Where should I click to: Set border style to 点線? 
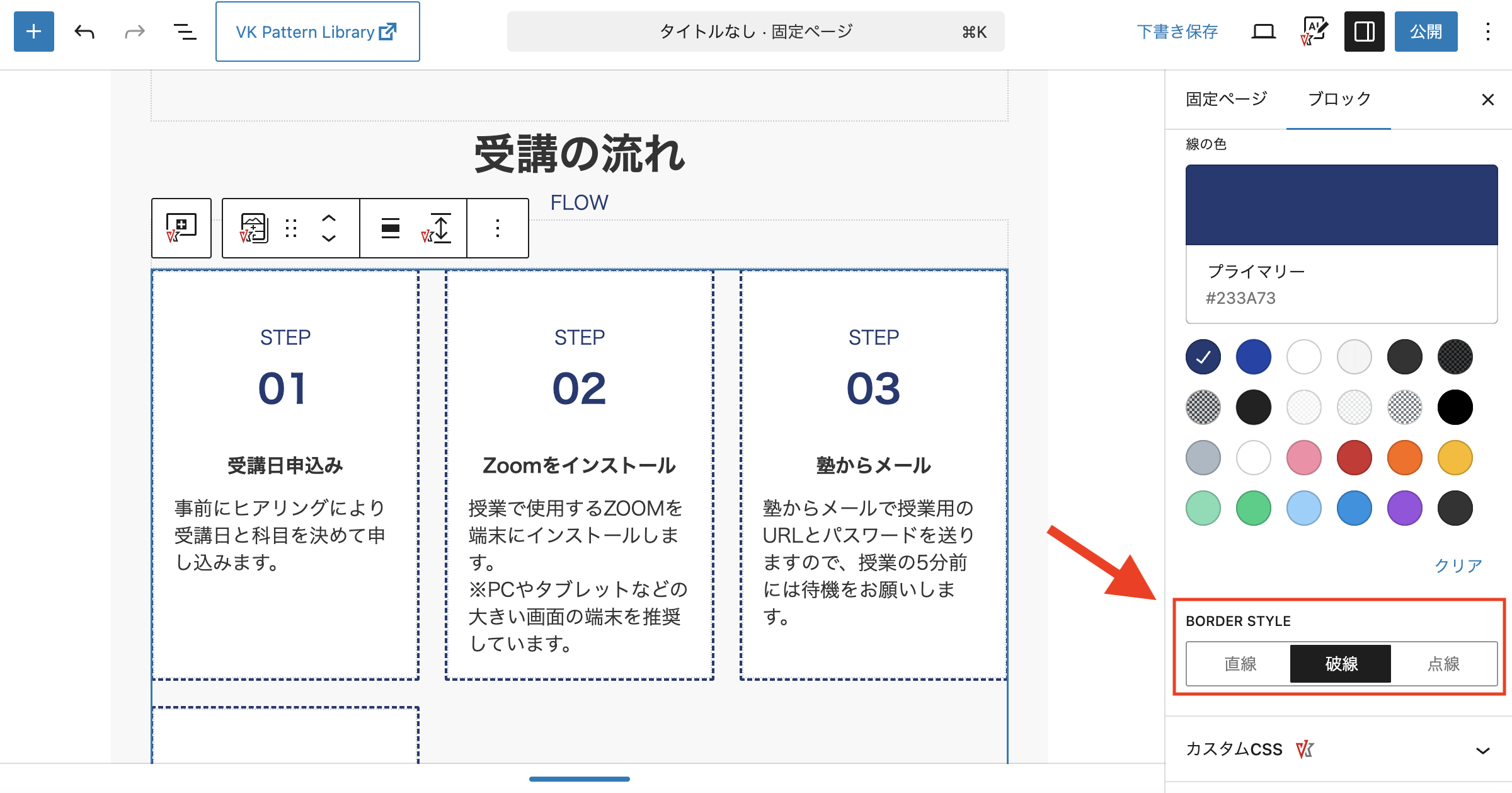pyautogui.click(x=1443, y=664)
